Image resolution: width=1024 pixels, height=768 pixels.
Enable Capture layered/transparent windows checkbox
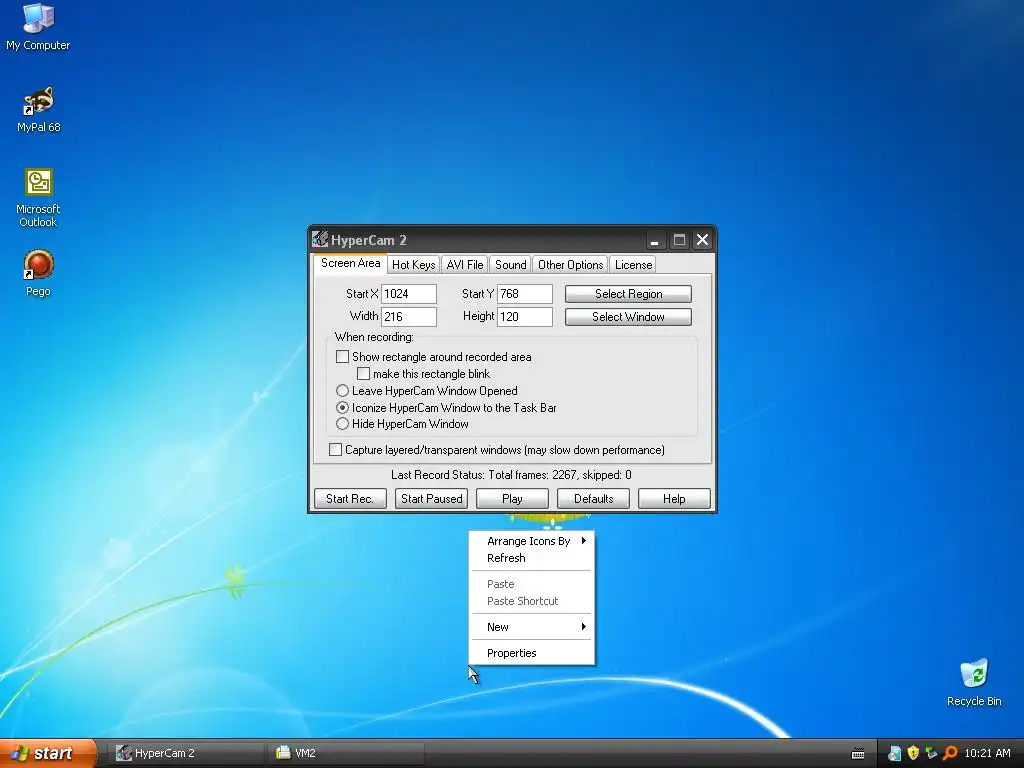335,449
